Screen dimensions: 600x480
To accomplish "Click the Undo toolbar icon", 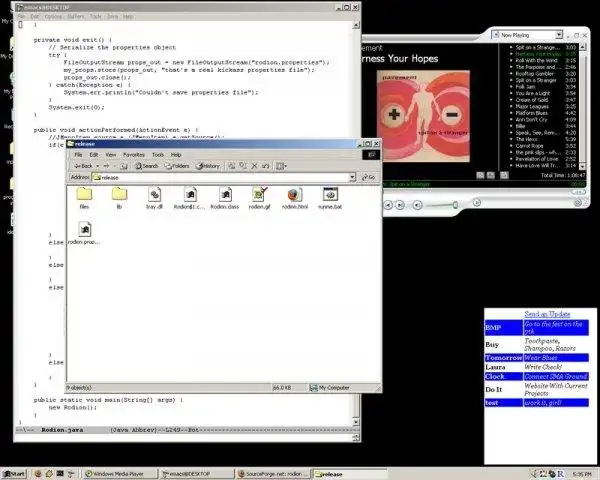I will (266, 166).
